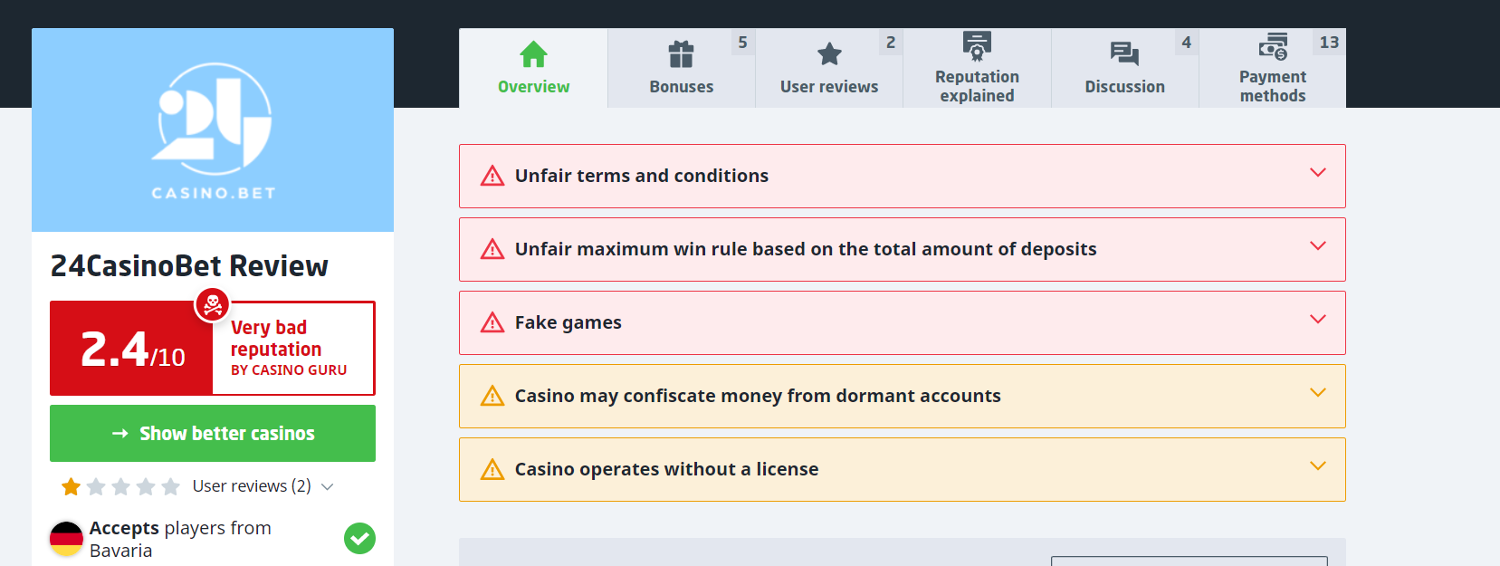Image resolution: width=1500 pixels, height=566 pixels.
Task: Click the Overview house icon
Action: [x=534, y=54]
